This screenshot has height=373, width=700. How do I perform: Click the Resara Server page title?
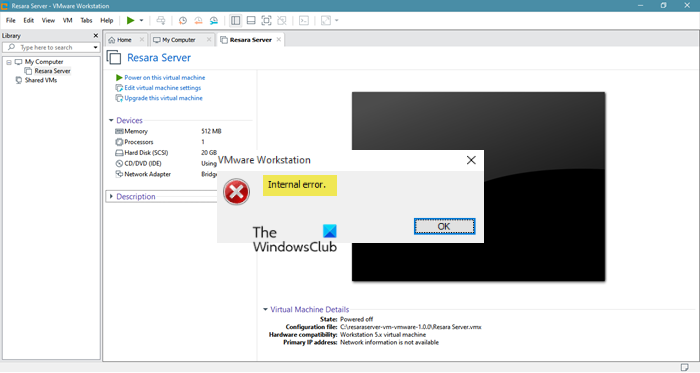pos(159,58)
